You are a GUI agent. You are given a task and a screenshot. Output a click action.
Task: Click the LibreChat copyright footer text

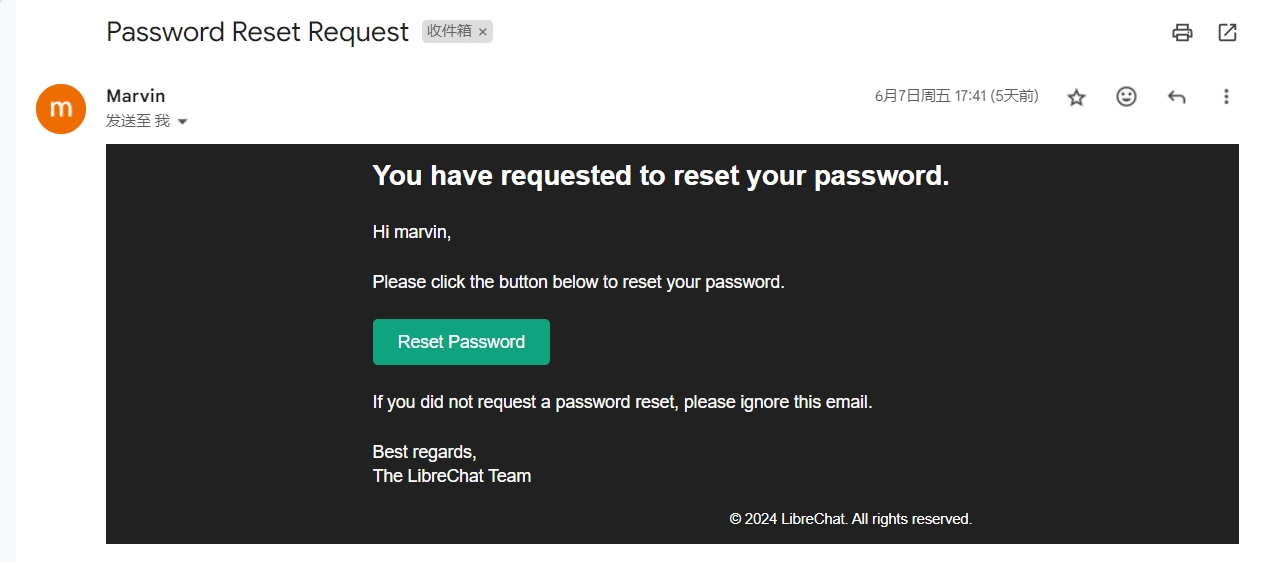click(850, 519)
